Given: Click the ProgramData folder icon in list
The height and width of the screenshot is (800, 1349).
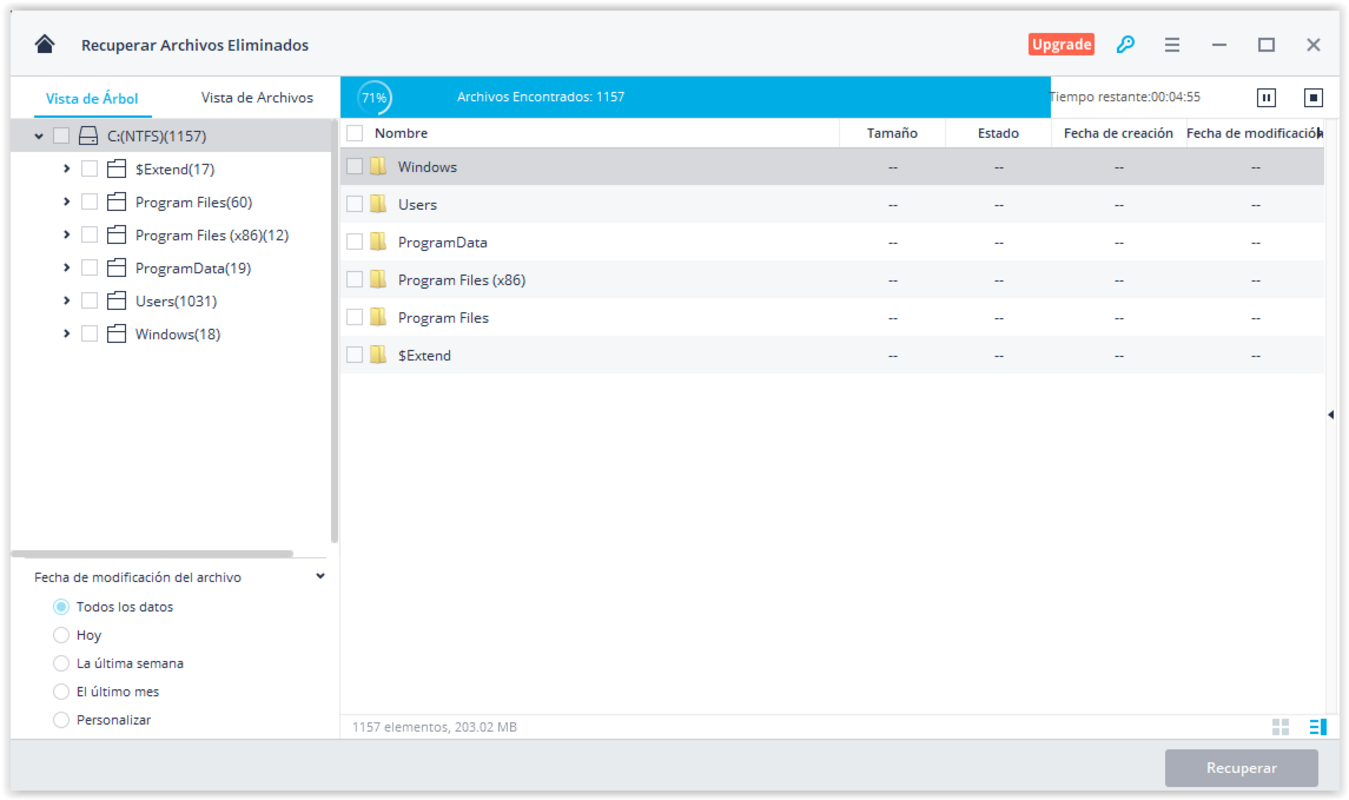Looking at the screenshot, I should [378, 242].
